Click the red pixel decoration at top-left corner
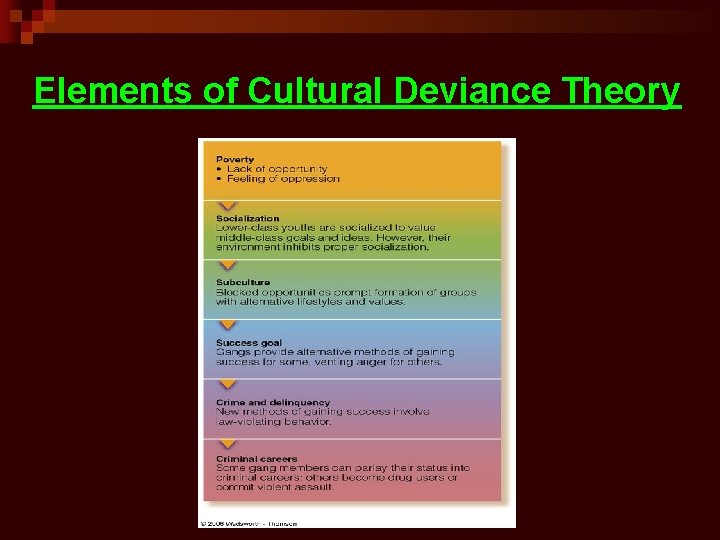Screen dimensions: 720x540 tap(28, 21)
